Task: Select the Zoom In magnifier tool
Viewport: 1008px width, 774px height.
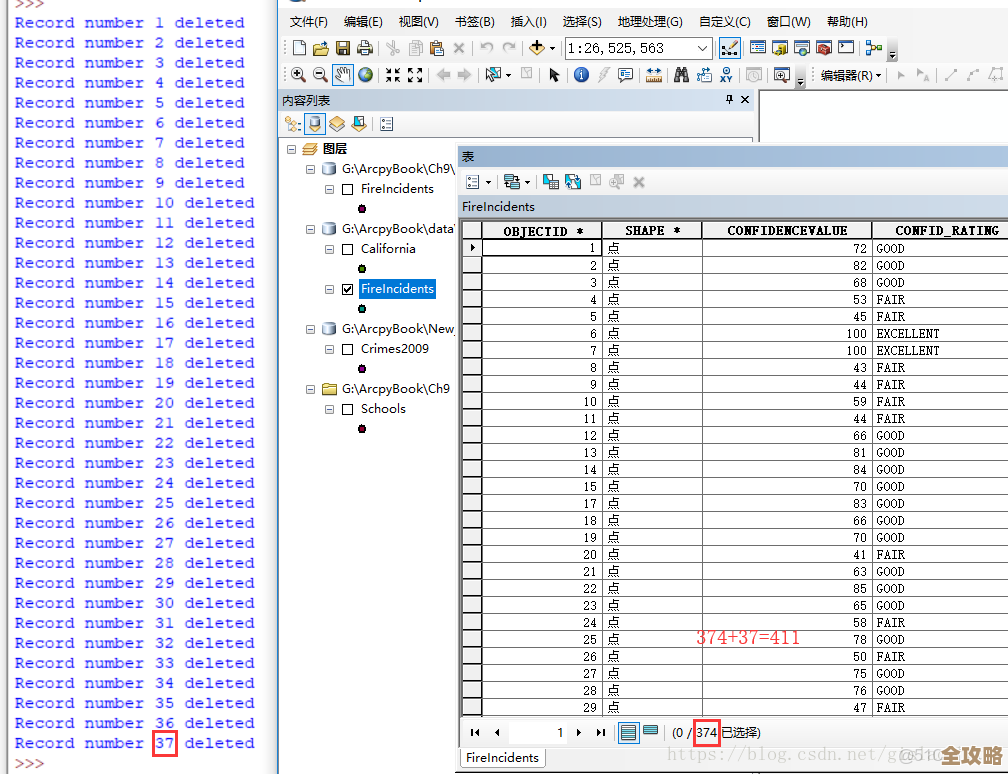Action: pos(298,74)
